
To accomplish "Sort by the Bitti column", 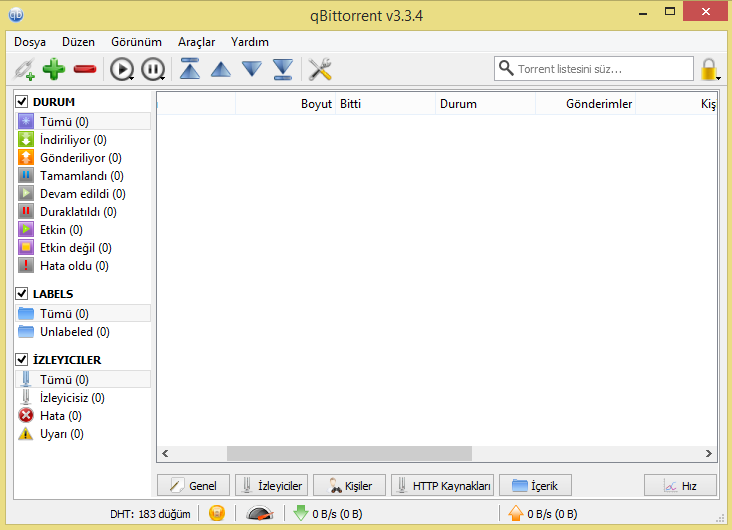I will [x=386, y=104].
